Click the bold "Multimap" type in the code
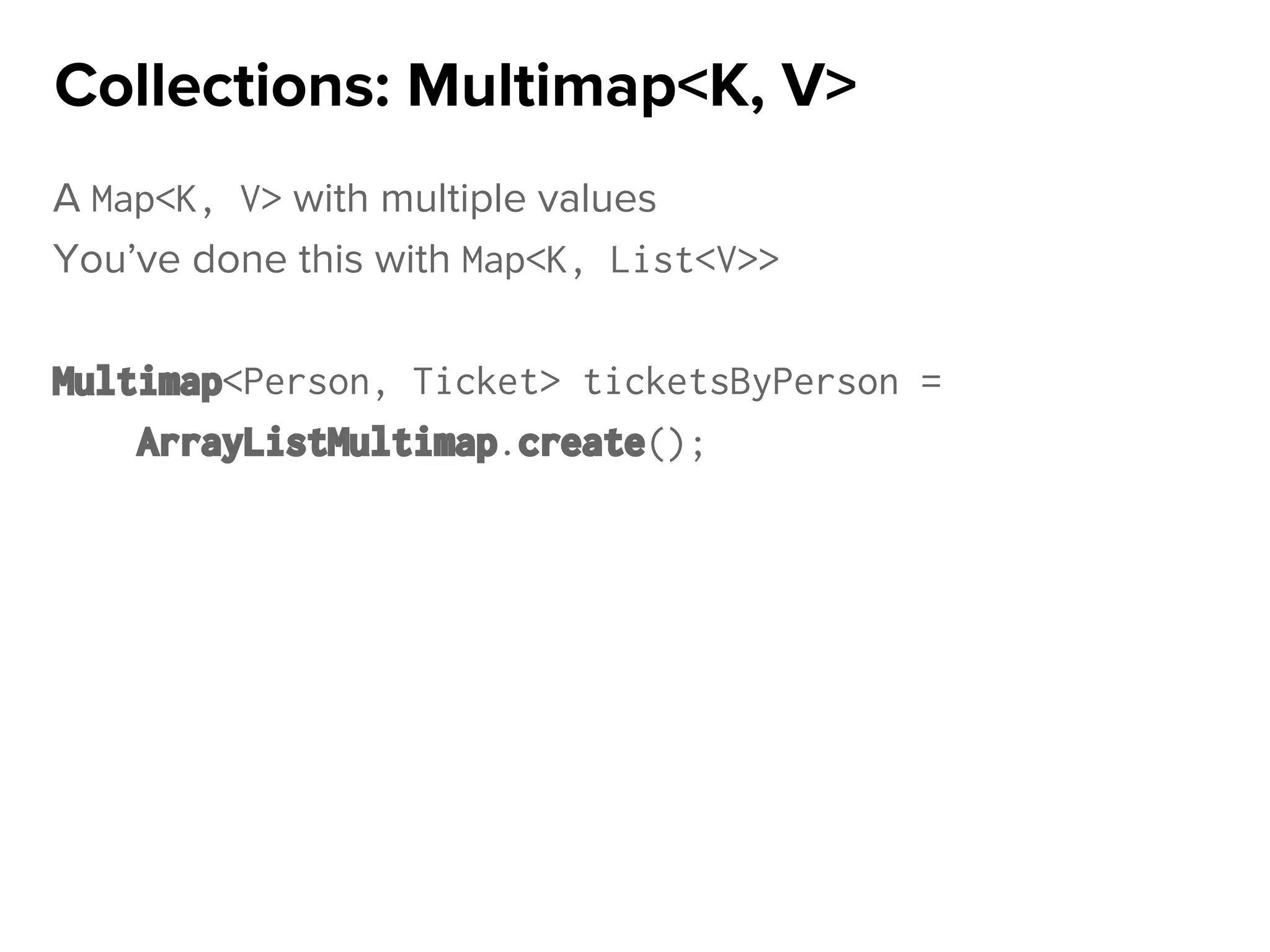 [x=137, y=382]
